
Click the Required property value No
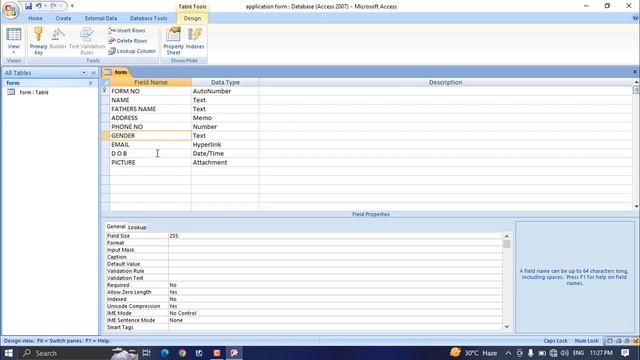[x=335, y=285]
